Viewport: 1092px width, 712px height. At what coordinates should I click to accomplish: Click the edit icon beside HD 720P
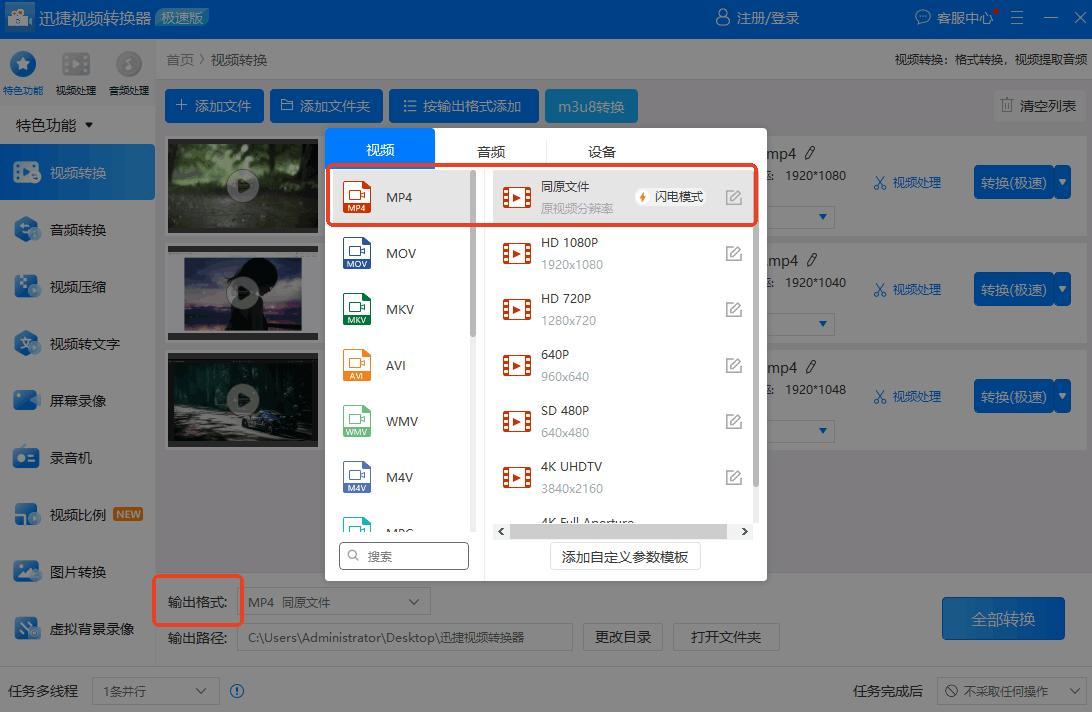click(x=733, y=310)
